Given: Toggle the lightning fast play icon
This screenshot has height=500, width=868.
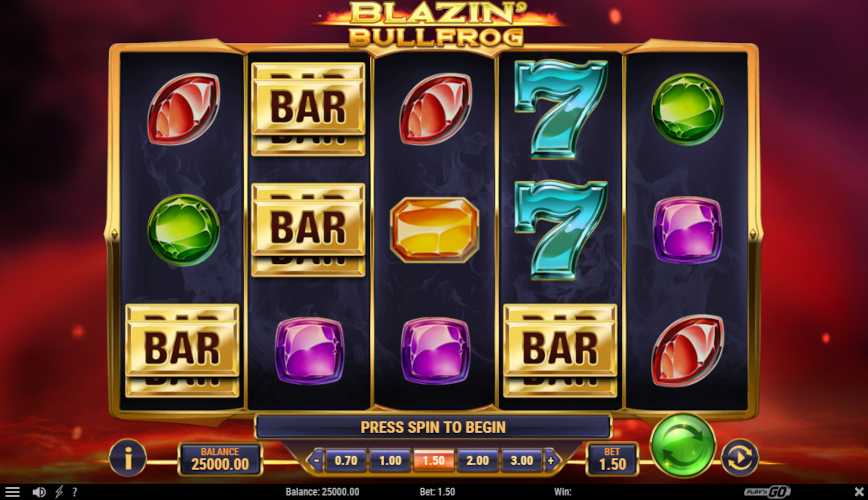Looking at the screenshot, I should [x=59, y=492].
